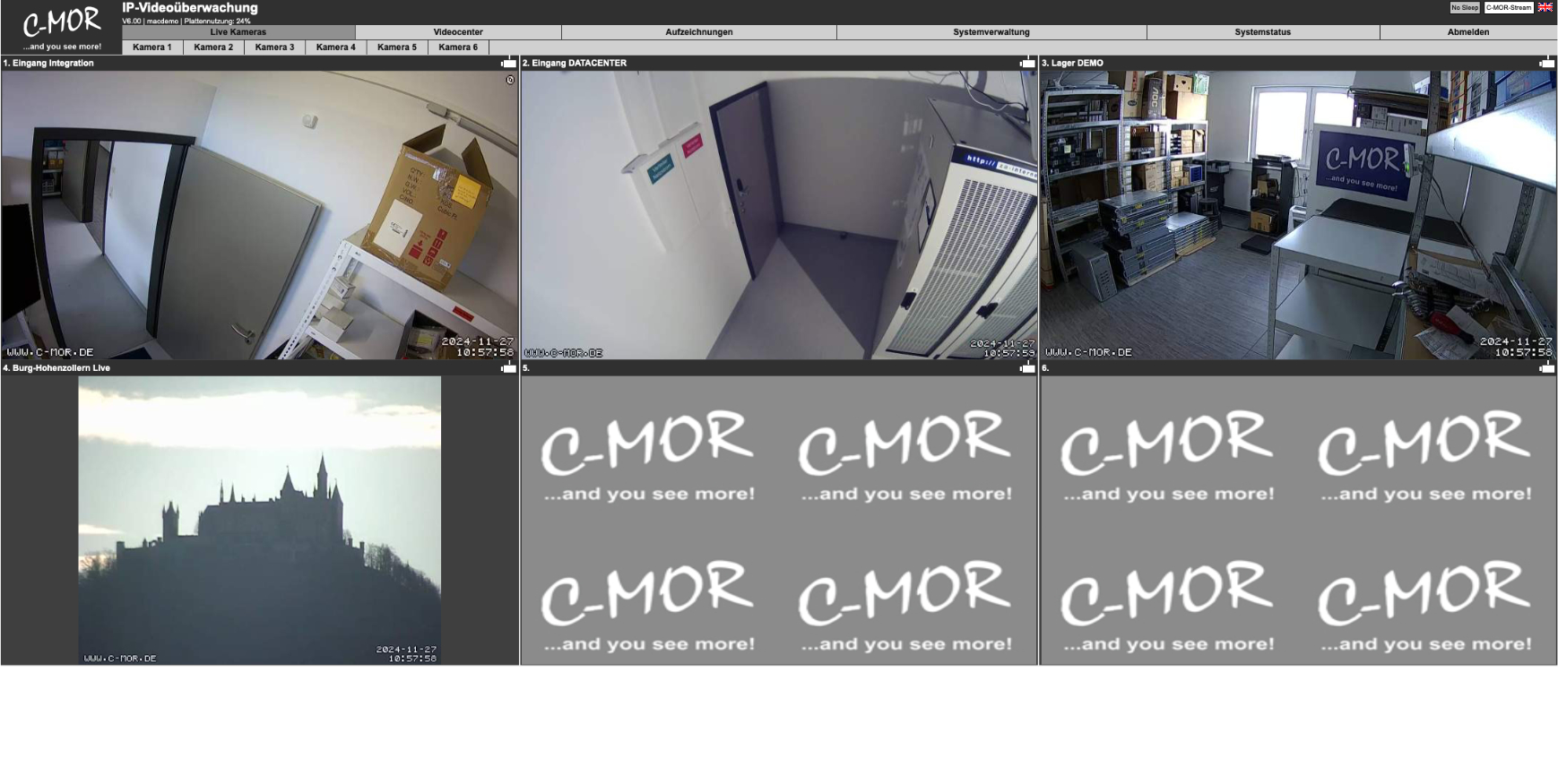
Task: Open the Aufzeichnungen menu
Action: point(699,32)
